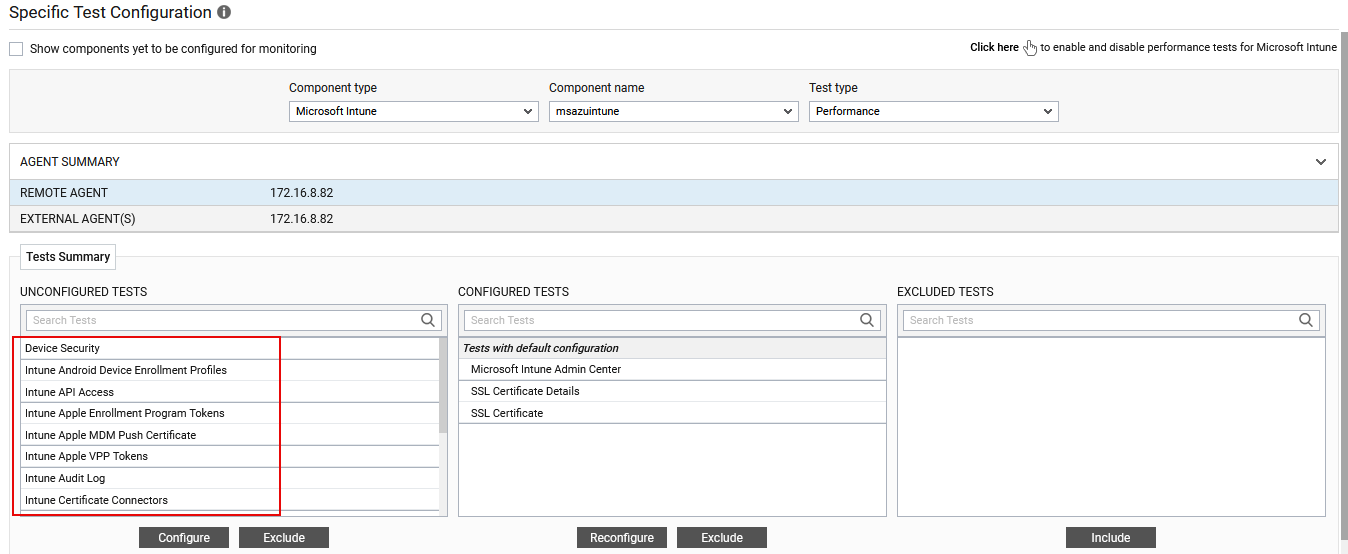This screenshot has height=554, width=1348.
Task: Click Exclude under Unconfigured Tests
Action: 284,538
